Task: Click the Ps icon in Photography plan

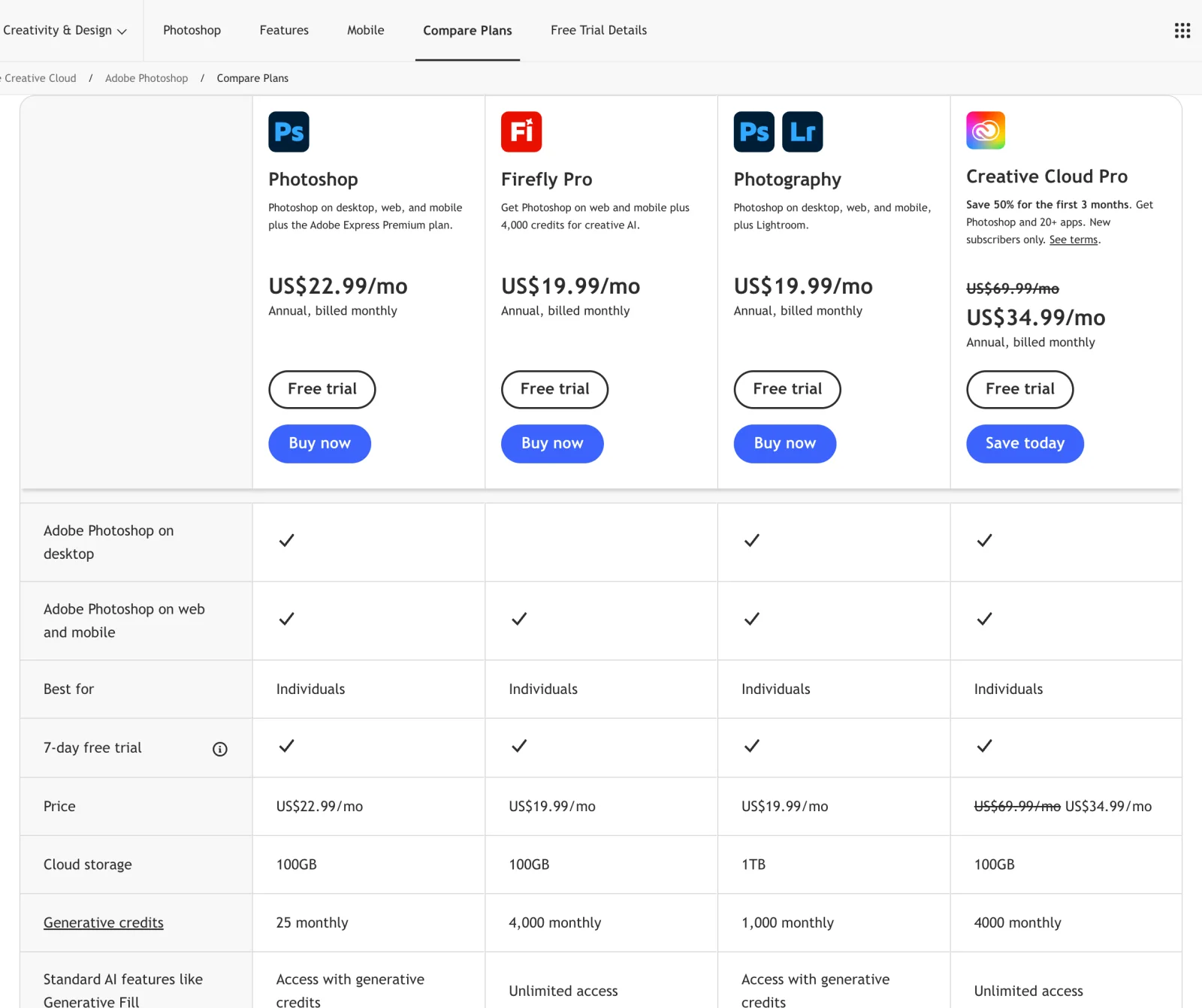Action: click(754, 131)
